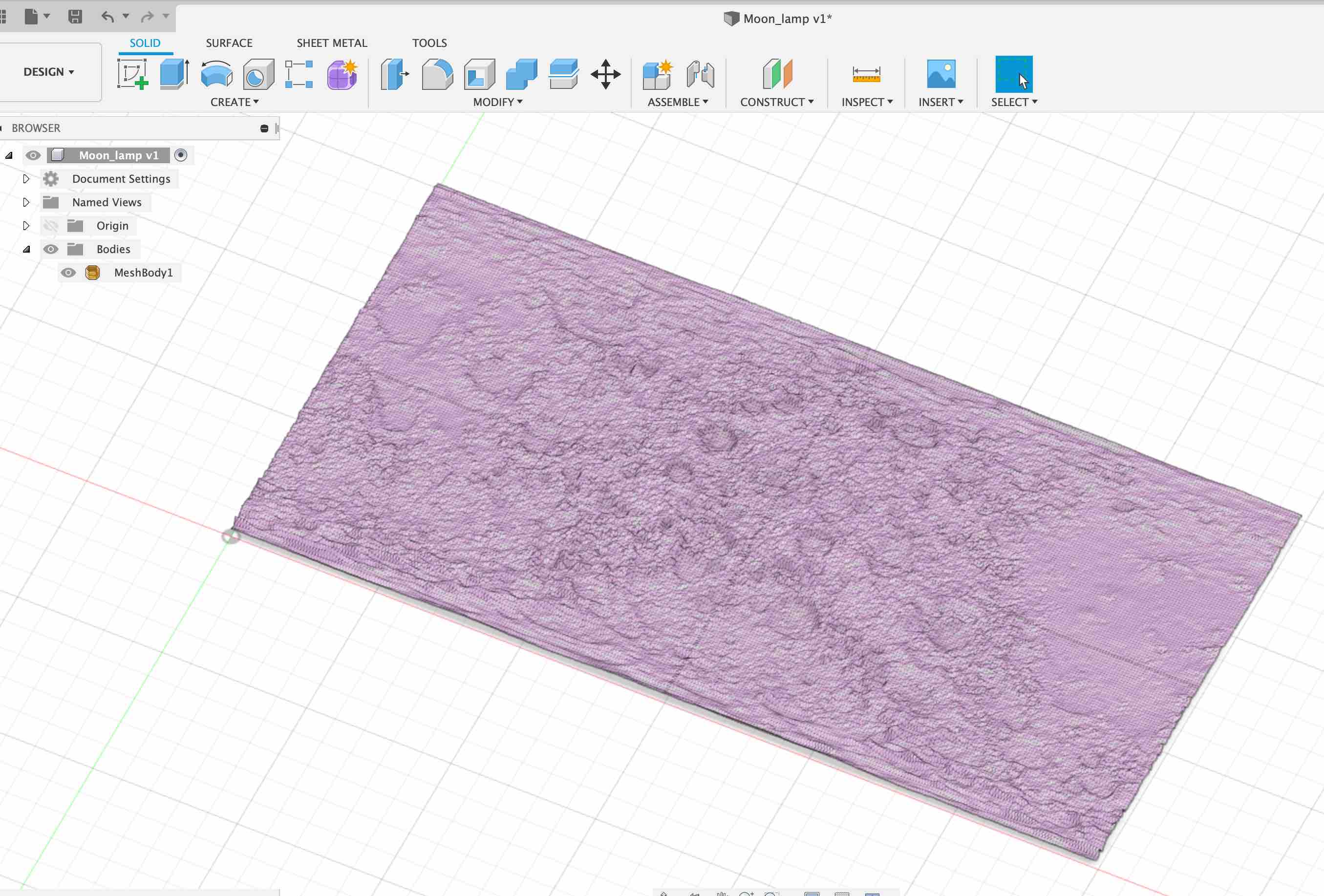Select the Moon_lamp v1* document tab
1324x896 pixels.
tap(777, 19)
